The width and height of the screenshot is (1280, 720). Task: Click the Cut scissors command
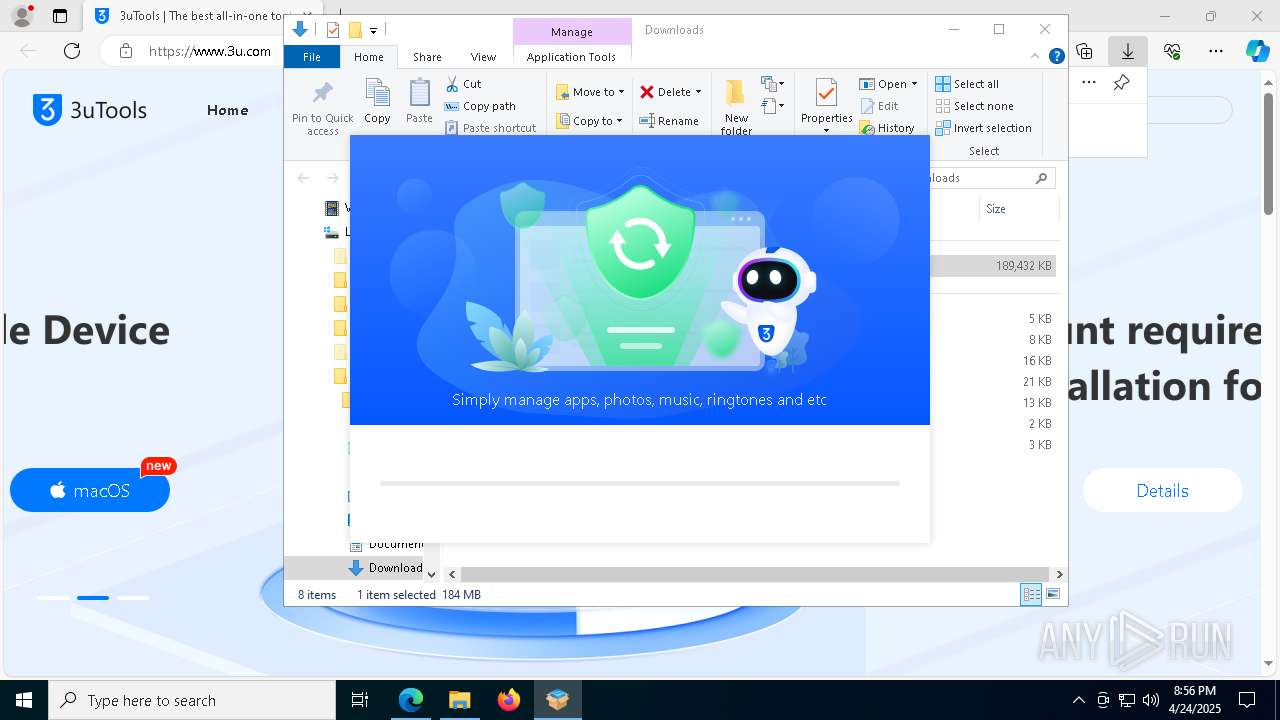tap(463, 84)
